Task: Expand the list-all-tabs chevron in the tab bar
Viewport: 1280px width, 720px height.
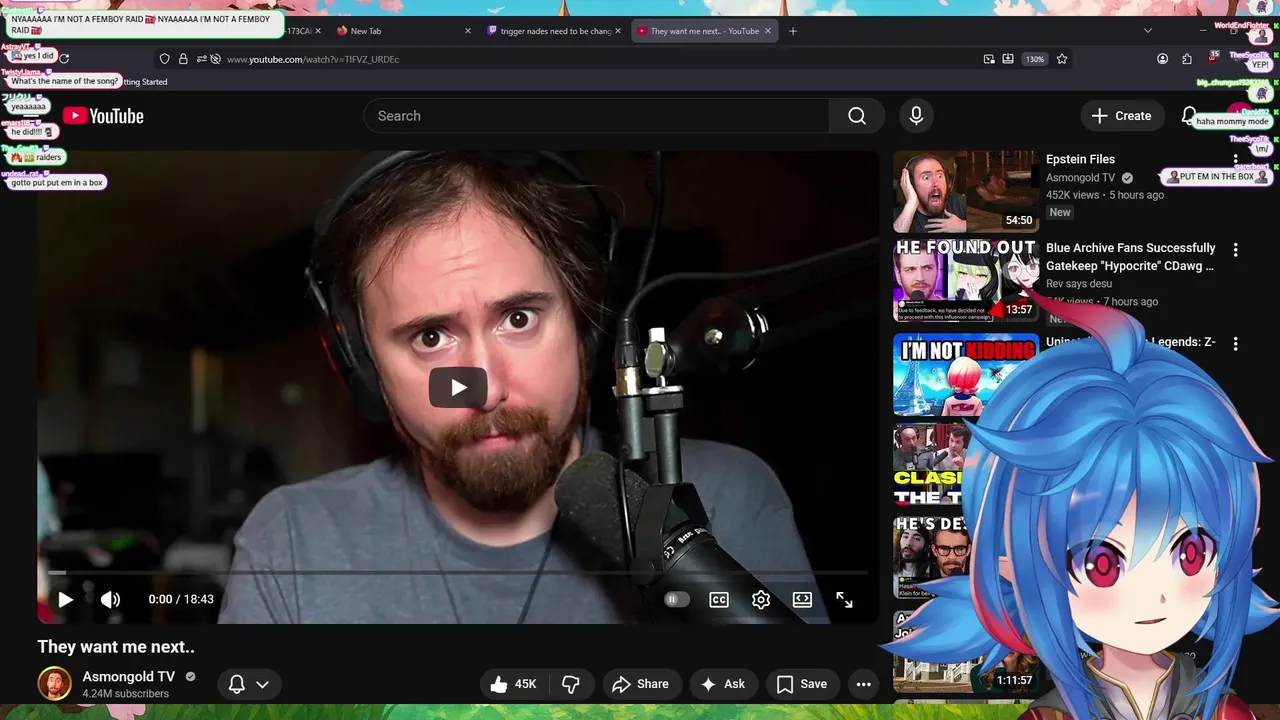Action: (x=1148, y=31)
